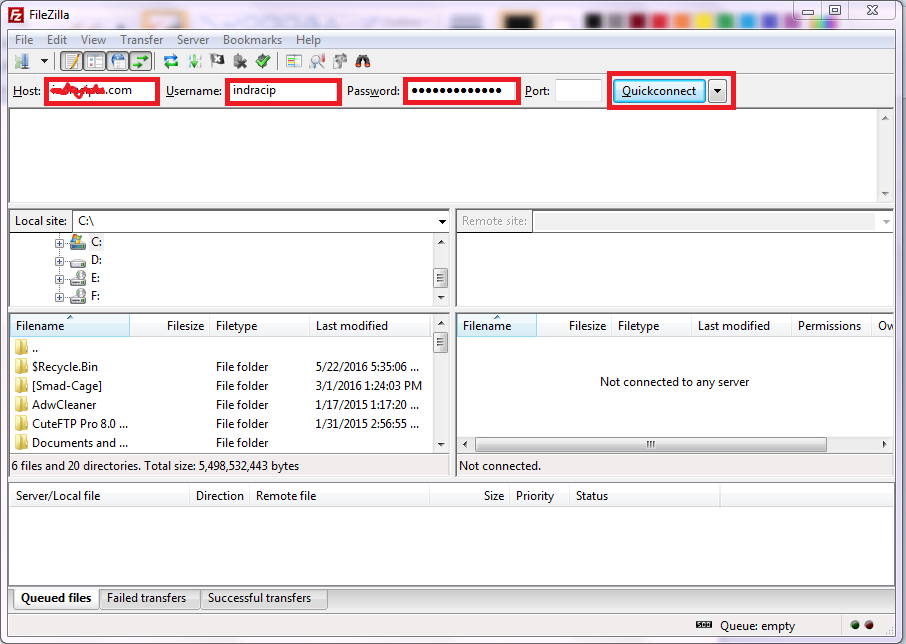The height and width of the screenshot is (644, 906).
Task: Open the Transfer menu
Action: (142, 40)
